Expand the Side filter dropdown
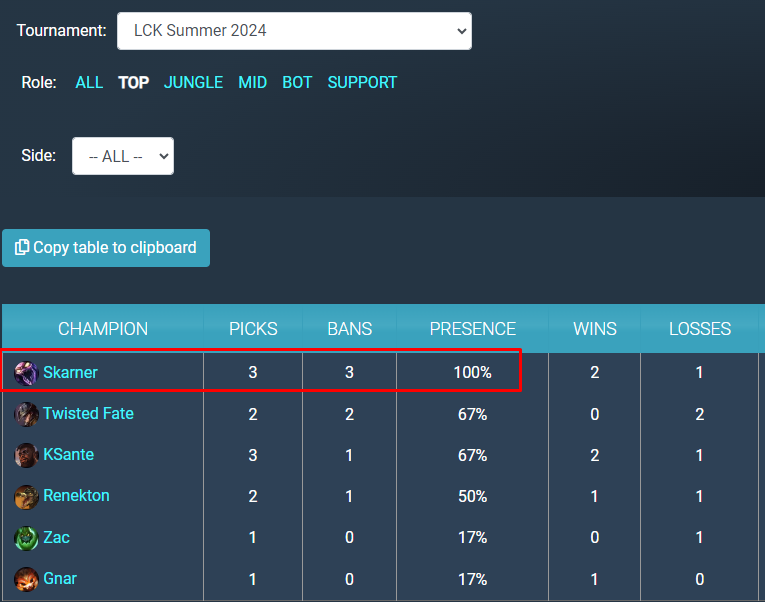The width and height of the screenshot is (765, 602). click(x=123, y=156)
